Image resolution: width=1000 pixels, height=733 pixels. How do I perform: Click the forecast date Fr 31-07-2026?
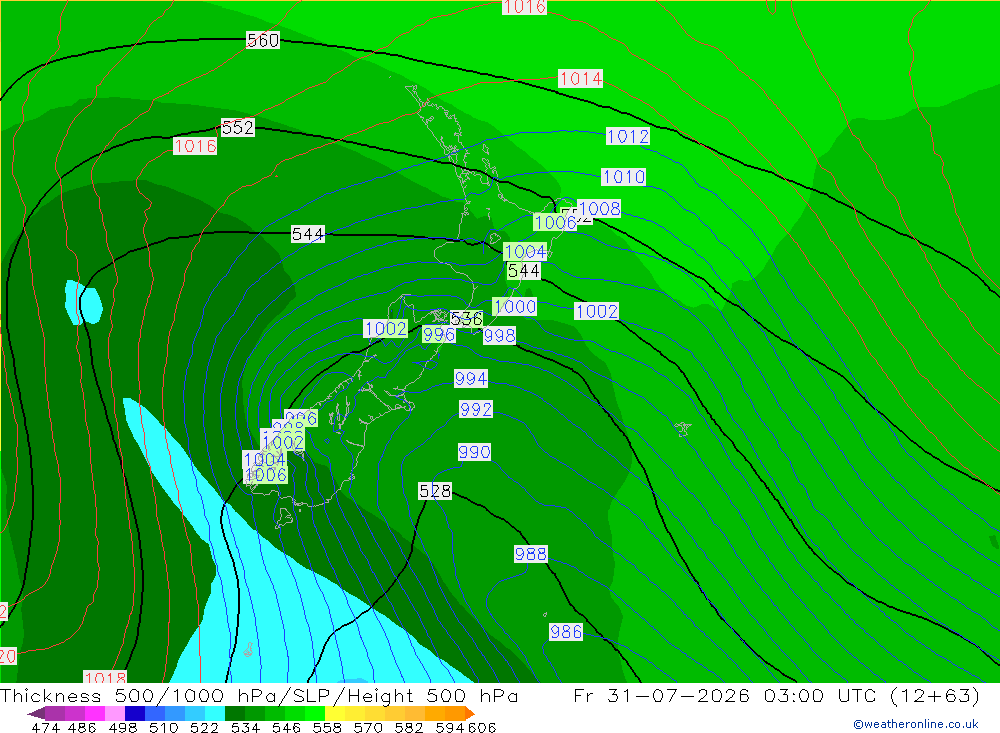661,695
